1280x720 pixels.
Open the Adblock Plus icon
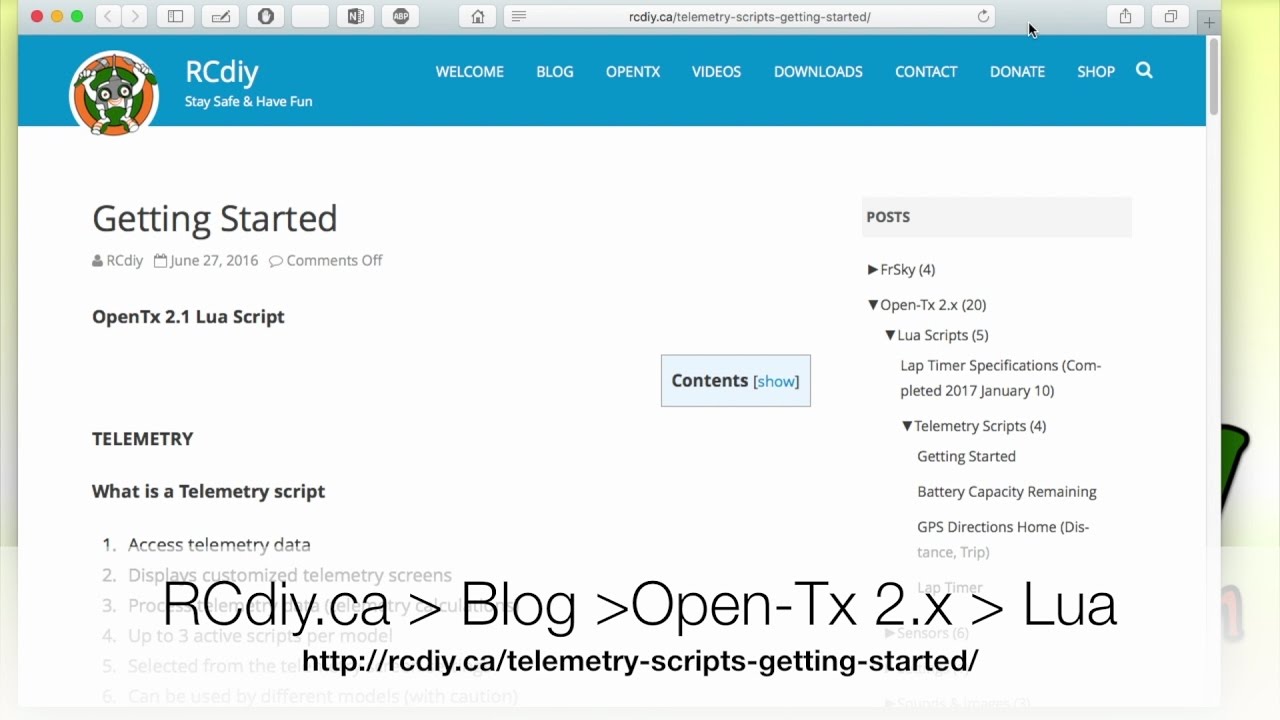tap(400, 16)
